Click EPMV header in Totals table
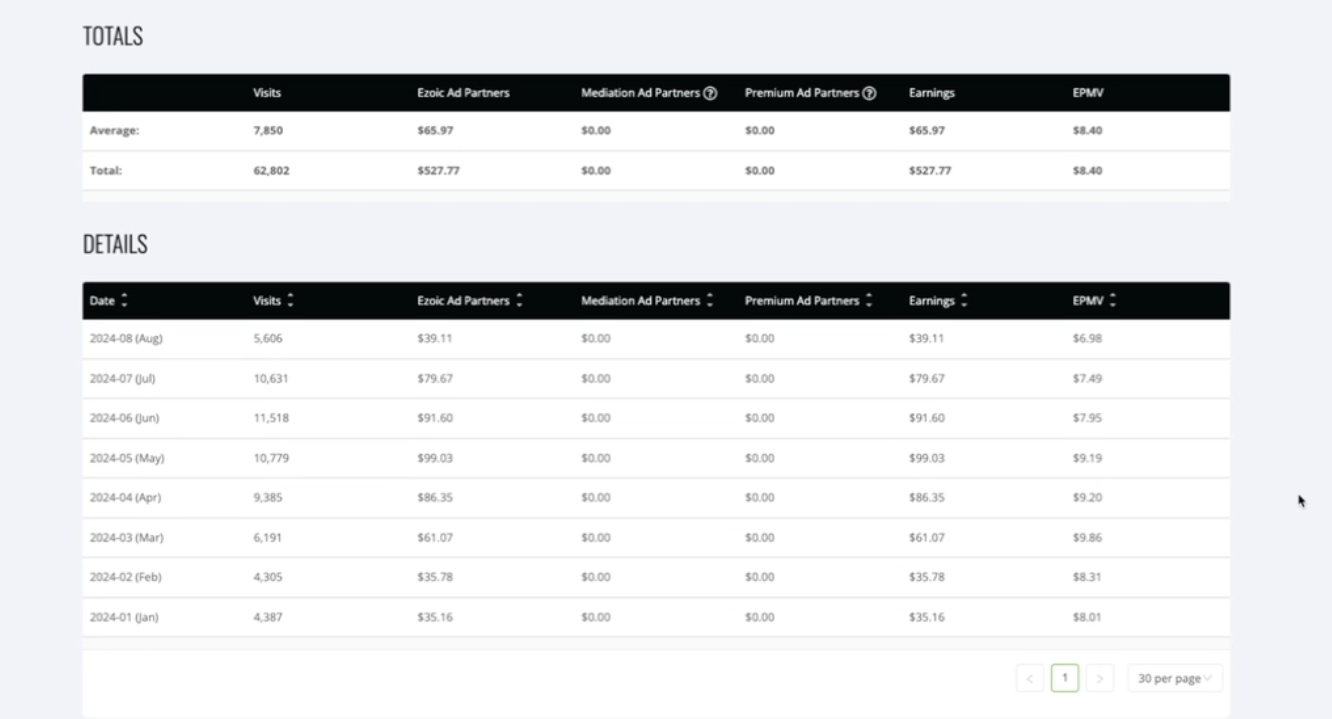 pyautogui.click(x=1087, y=93)
